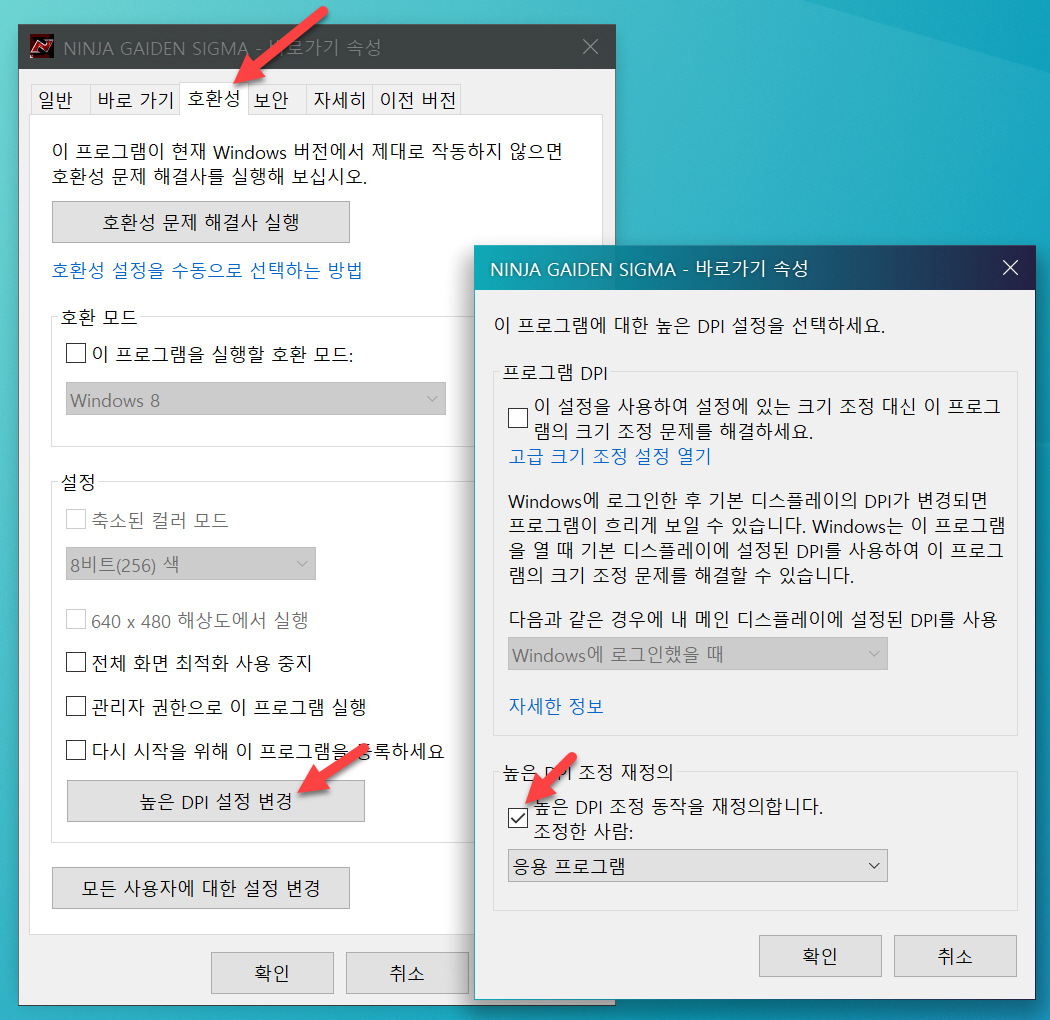Select the 호환성 tab
The image size is (1050, 1020).
pos(214,98)
